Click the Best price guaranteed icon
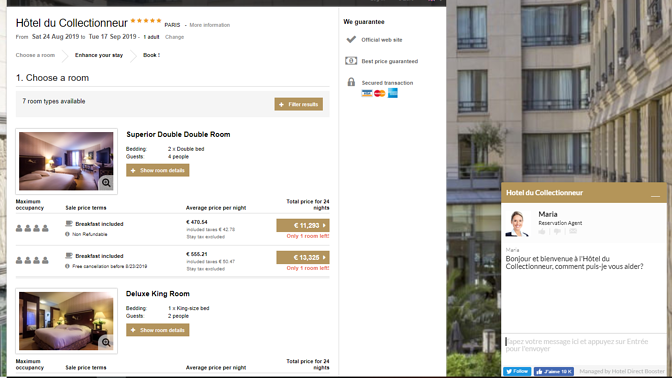The height and width of the screenshot is (378, 672). coord(351,61)
